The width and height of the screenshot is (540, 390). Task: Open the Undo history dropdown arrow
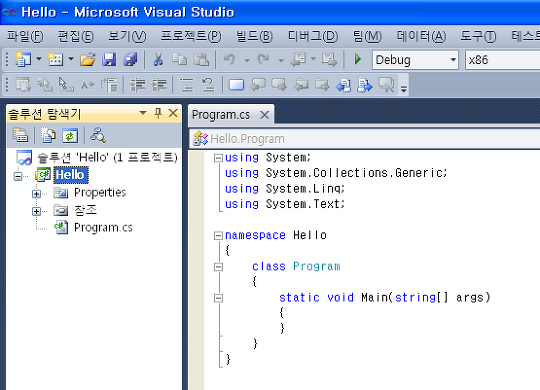(247, 60)
